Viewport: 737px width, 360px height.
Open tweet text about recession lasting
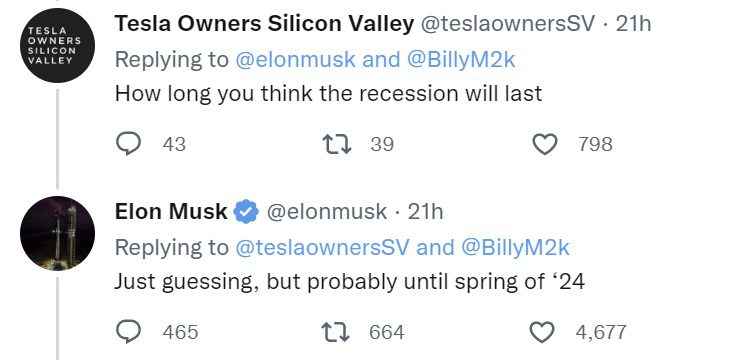coord(329,94)
